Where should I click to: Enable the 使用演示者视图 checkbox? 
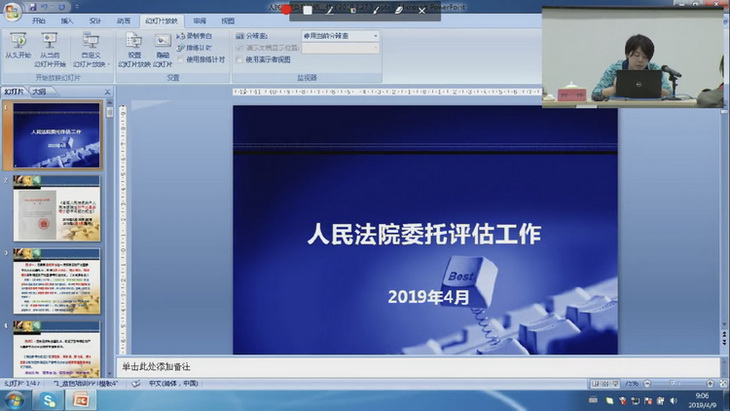(240, 59)
